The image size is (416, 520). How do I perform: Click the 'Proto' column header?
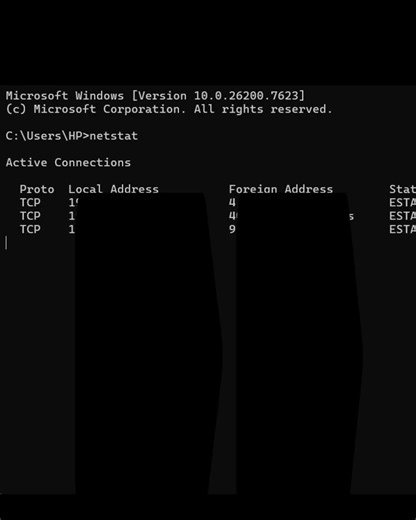(37, 189)
